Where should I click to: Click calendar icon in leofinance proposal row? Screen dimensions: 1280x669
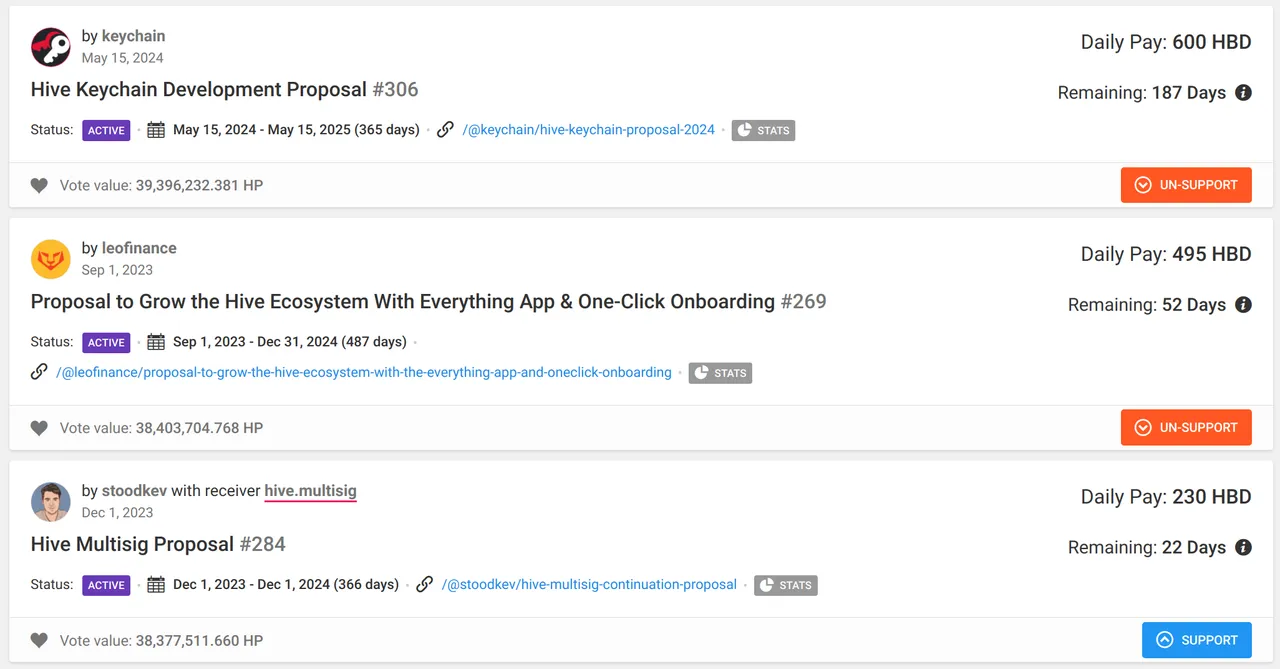click(156, 342)
